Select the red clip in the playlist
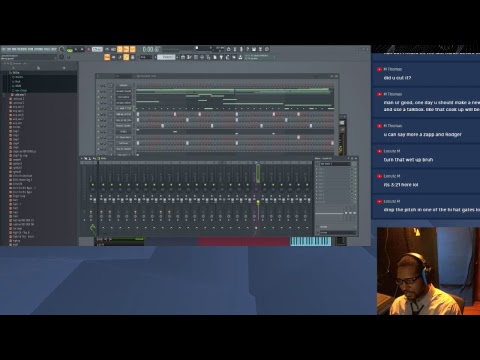Viewport: 480px width, 360px height. 244,241
